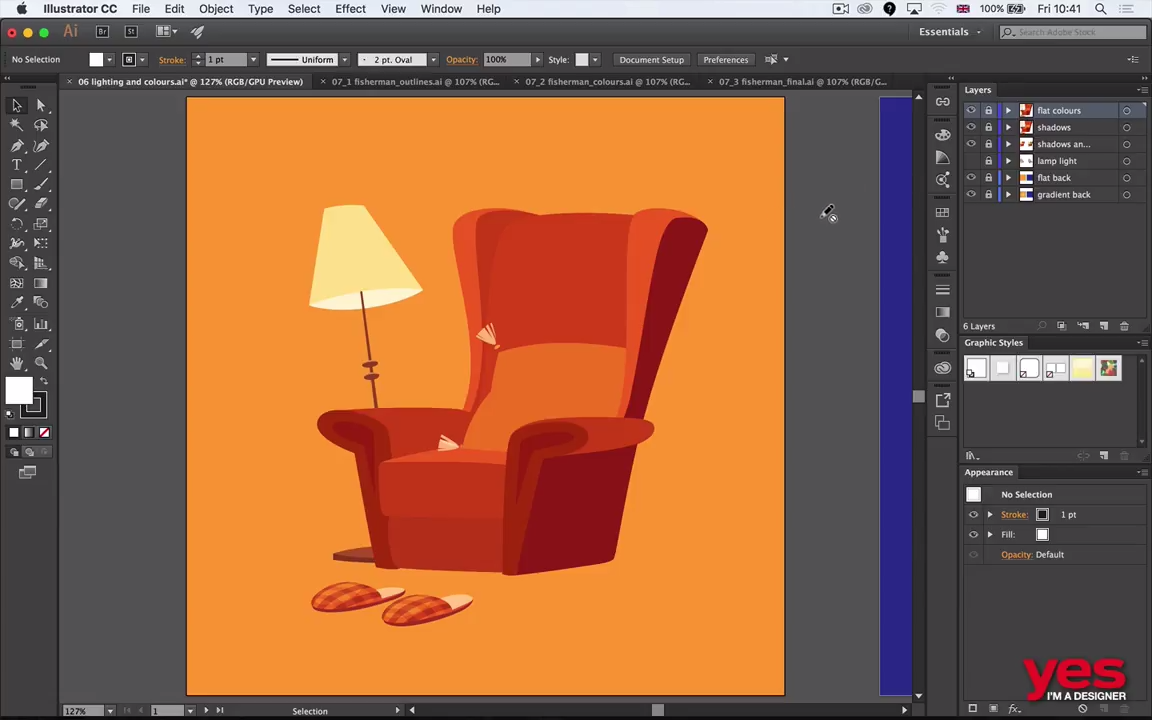Select the Shape Builder tool
The image size is (1152, 720).
[16, 263]
